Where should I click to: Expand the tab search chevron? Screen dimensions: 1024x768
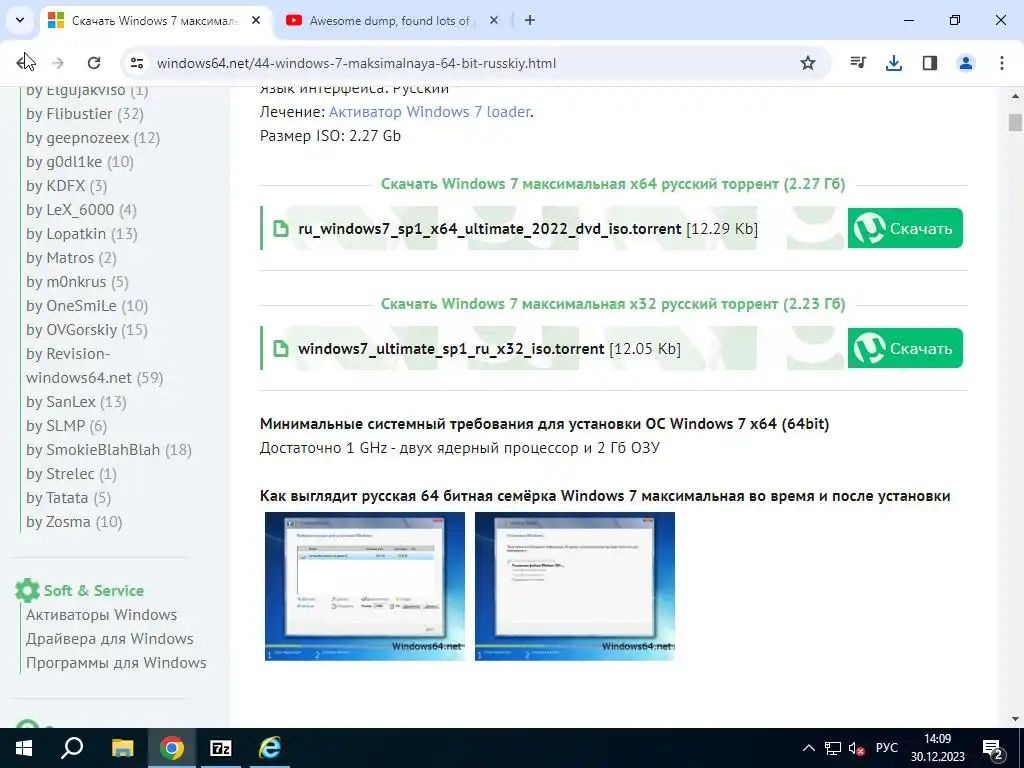20,20
